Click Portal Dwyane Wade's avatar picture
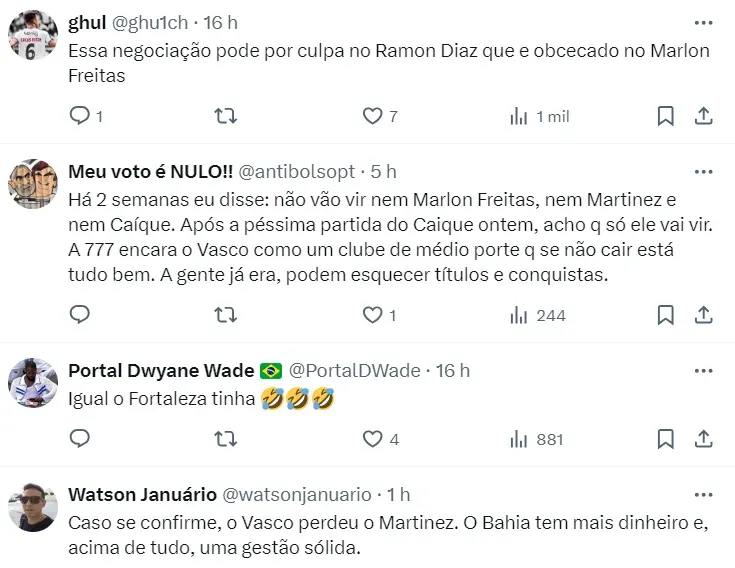Viewport: 735px width, 568px height. pyautogui.click(x=33, y=381)
